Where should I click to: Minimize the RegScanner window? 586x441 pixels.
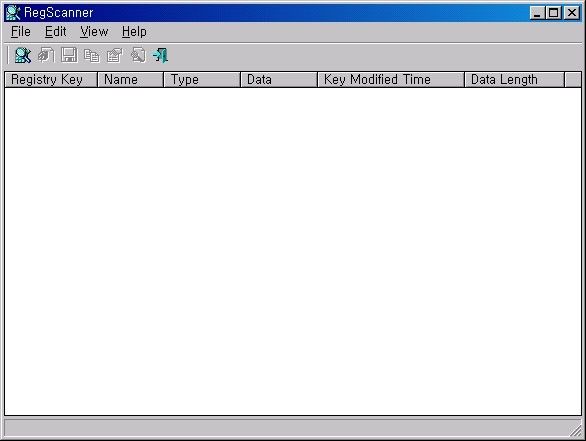pyautogui.click(x=537, y=13)
